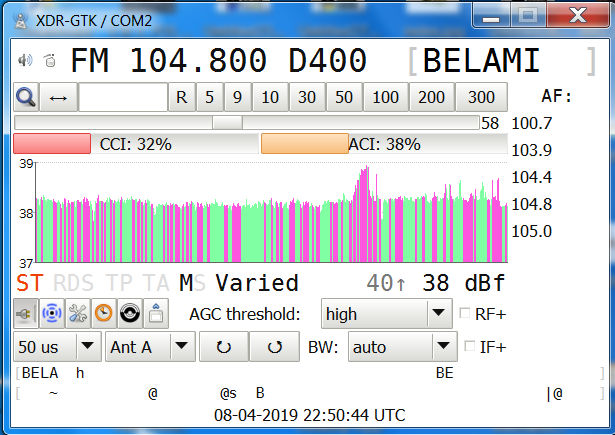The width and height of the screenshot is (615, 435).
Task: Click the date and UTC time text
Action: pyautogui.click(x=309, y=415)
